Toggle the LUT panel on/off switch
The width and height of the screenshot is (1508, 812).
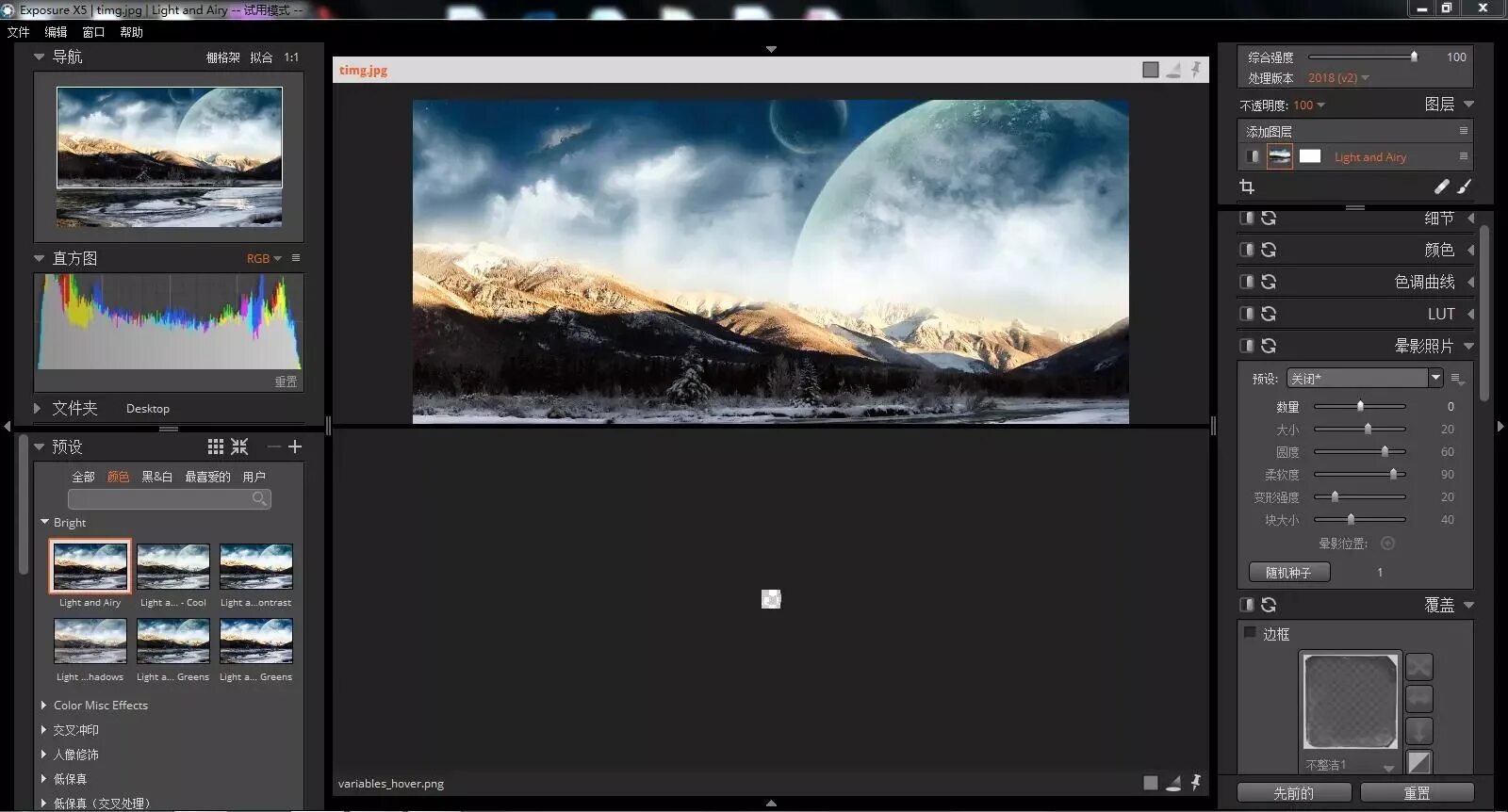pos(1246,314)
